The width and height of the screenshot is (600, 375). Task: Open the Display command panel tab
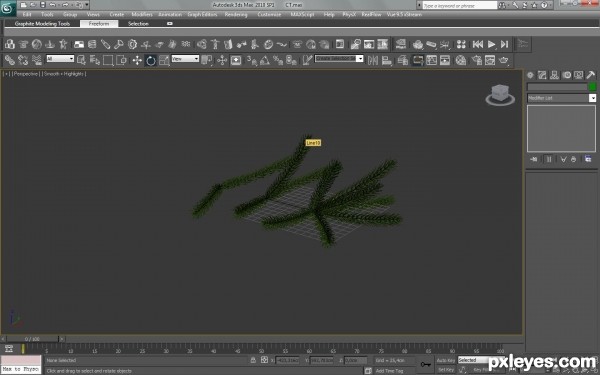(x=579, y=75)
